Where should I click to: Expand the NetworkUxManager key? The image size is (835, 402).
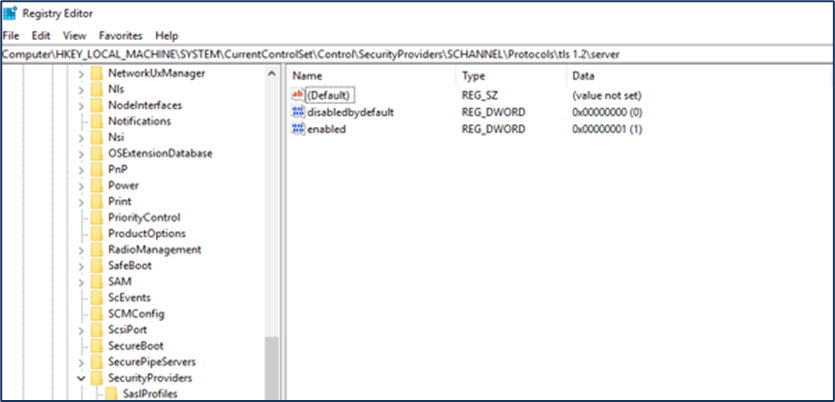[x=81, y=74]
